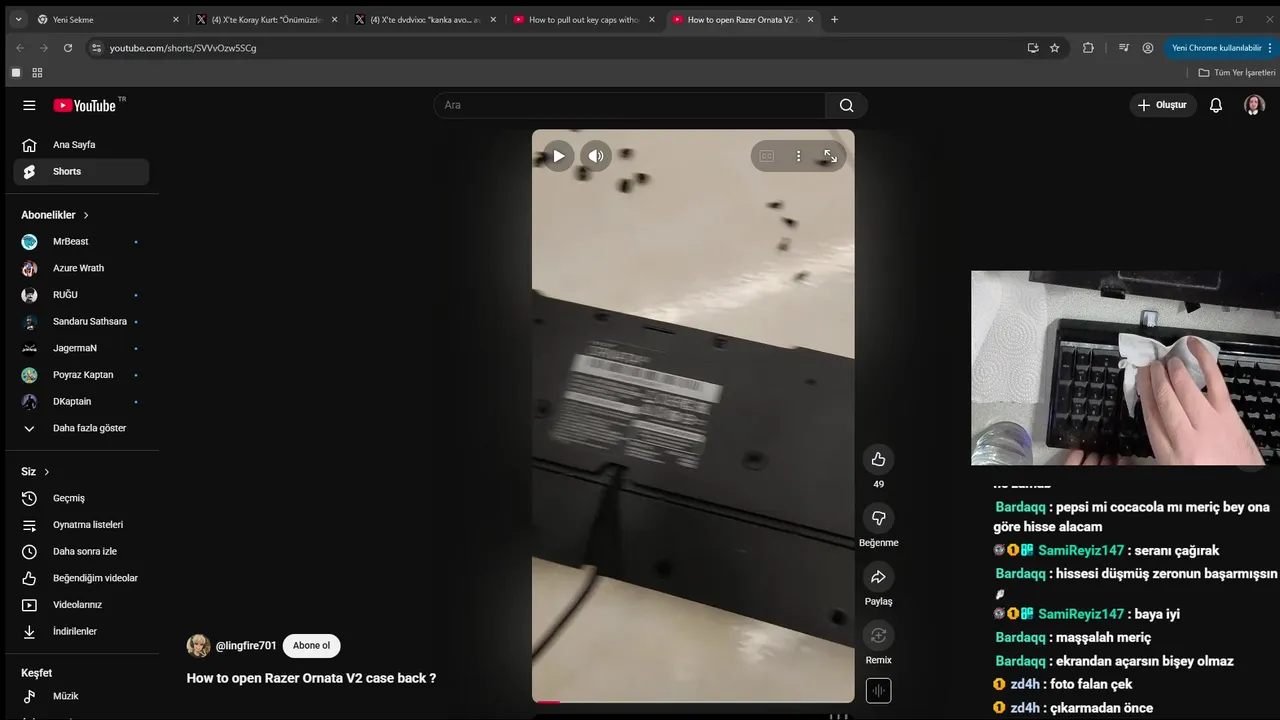Switch to How to pull out key caps tab
1280x720 pixels.
pyautogui.click(x=584, y=19)
